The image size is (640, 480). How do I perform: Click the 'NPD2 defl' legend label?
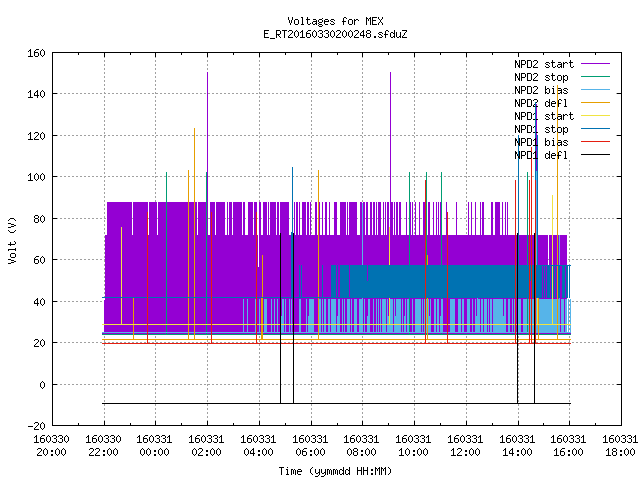click(541, 103)
